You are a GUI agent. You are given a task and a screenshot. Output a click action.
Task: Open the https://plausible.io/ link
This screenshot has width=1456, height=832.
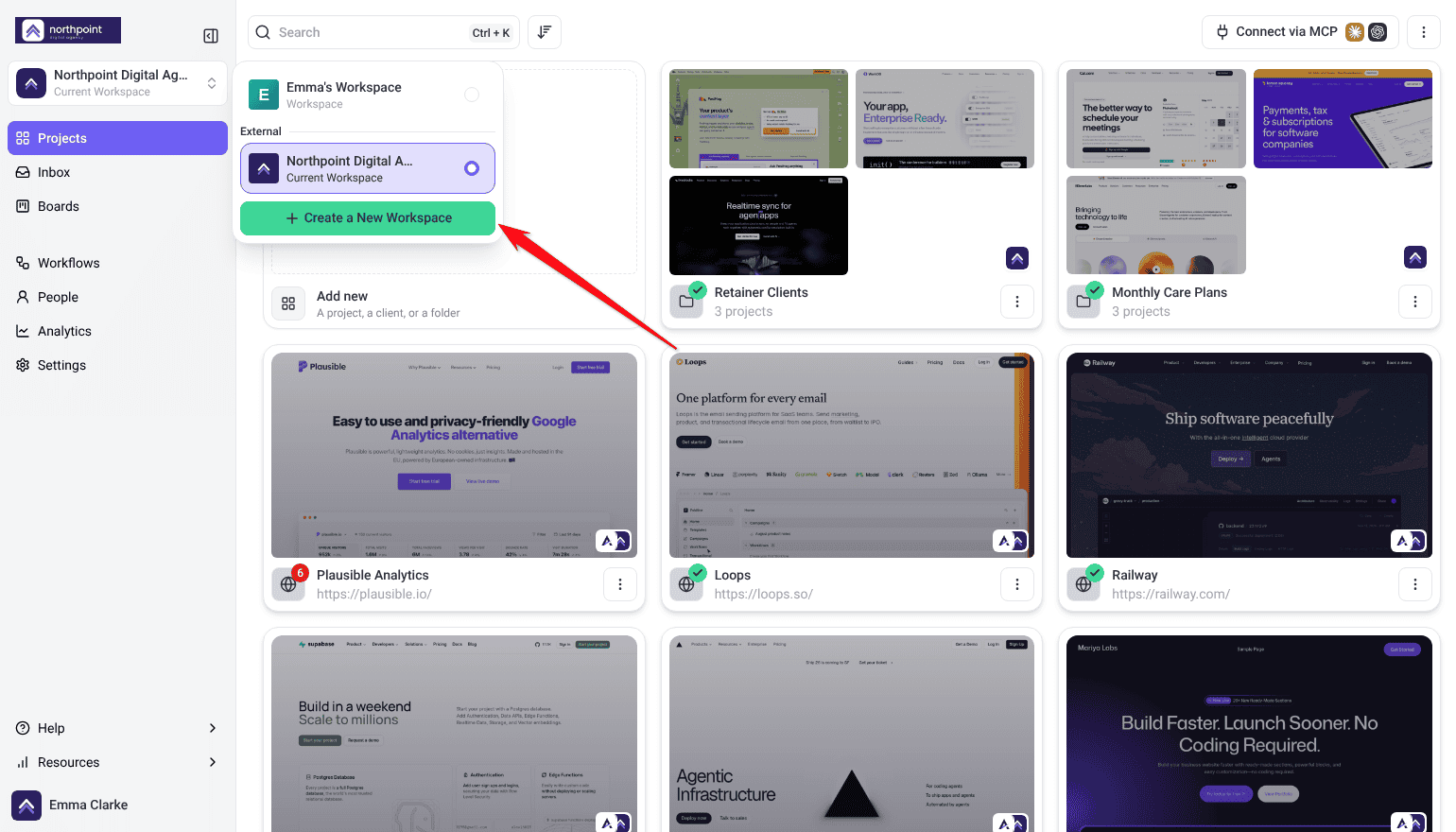[x=374, y=594]
